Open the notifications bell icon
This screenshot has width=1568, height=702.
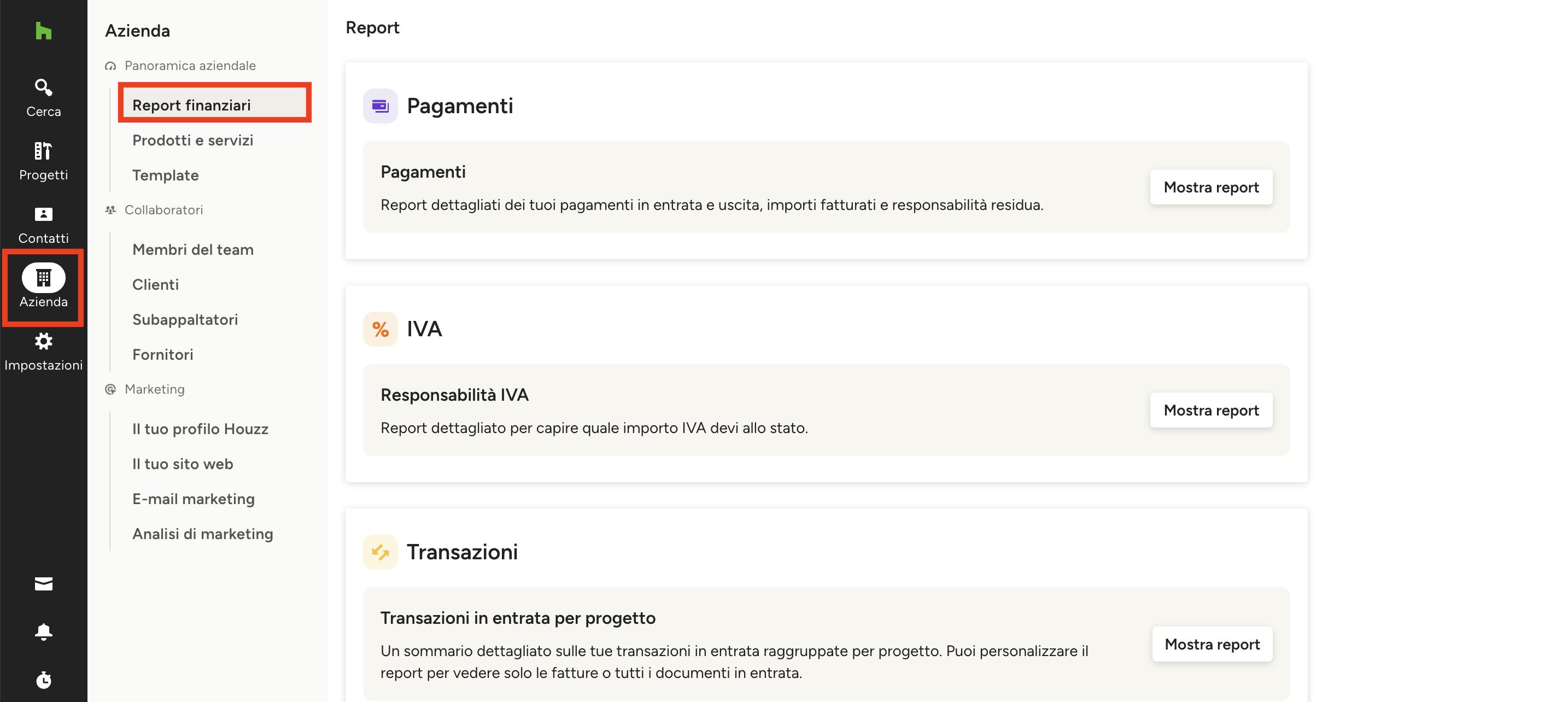point(43,631)
